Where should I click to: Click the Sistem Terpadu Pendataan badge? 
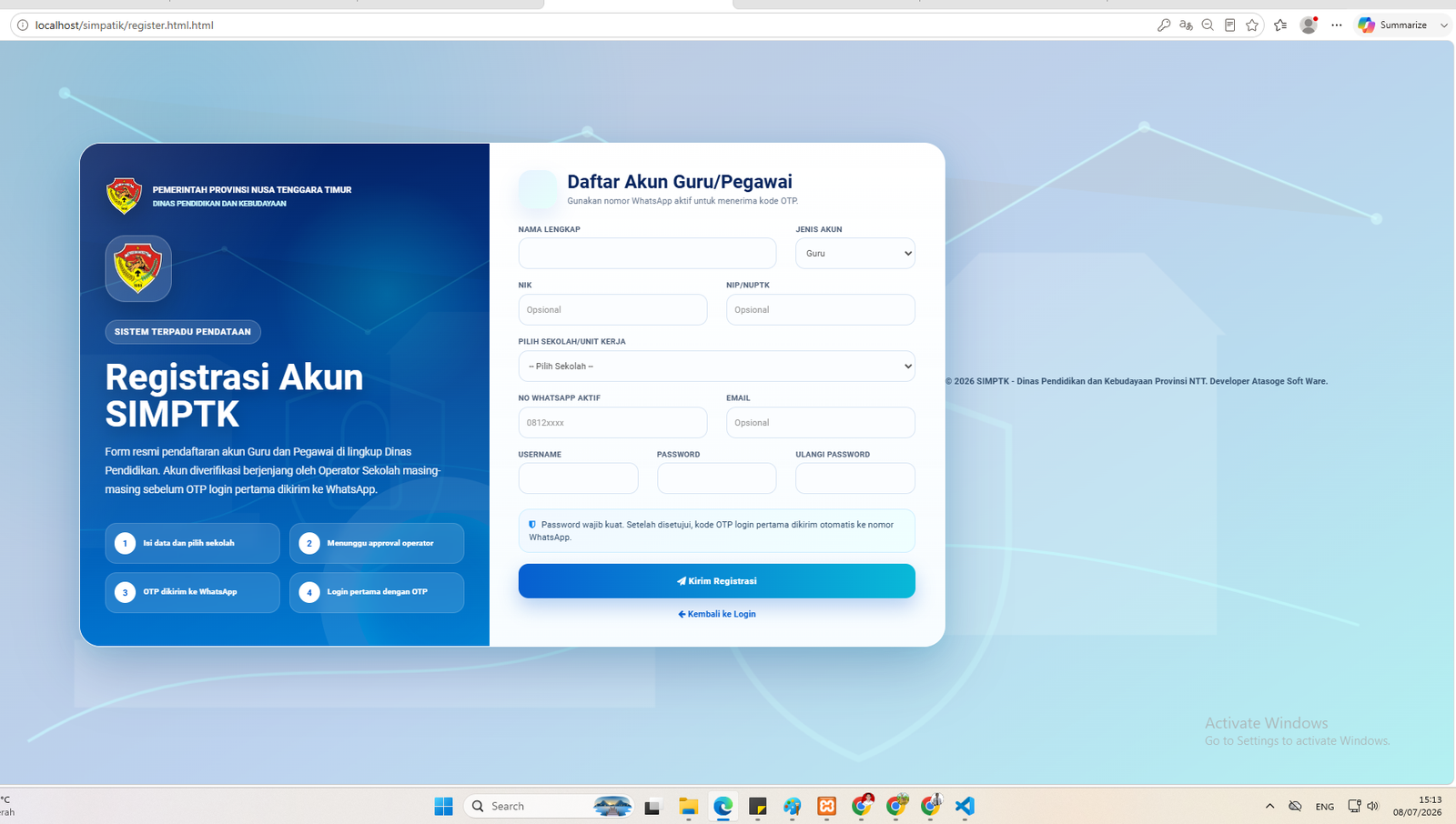[183, 332]
